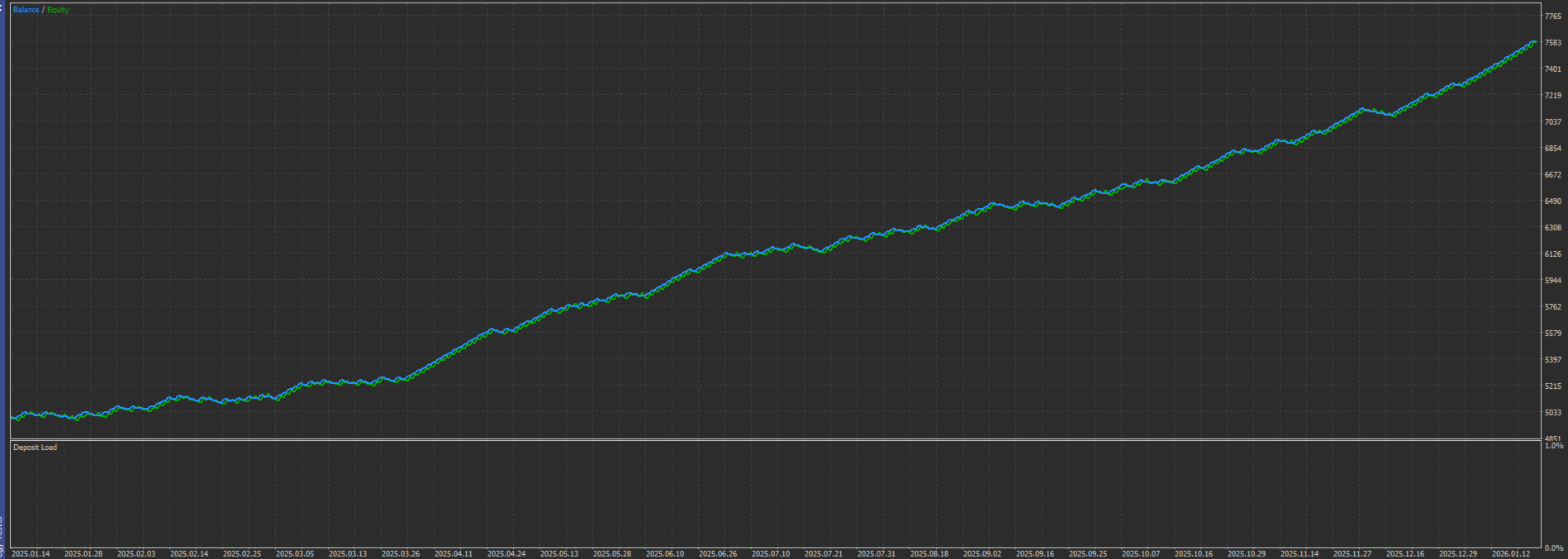Click the Deposit Load panel label
Image resolution: width=1568 pixels, height=559 pixels.
(x=36, y=448)
